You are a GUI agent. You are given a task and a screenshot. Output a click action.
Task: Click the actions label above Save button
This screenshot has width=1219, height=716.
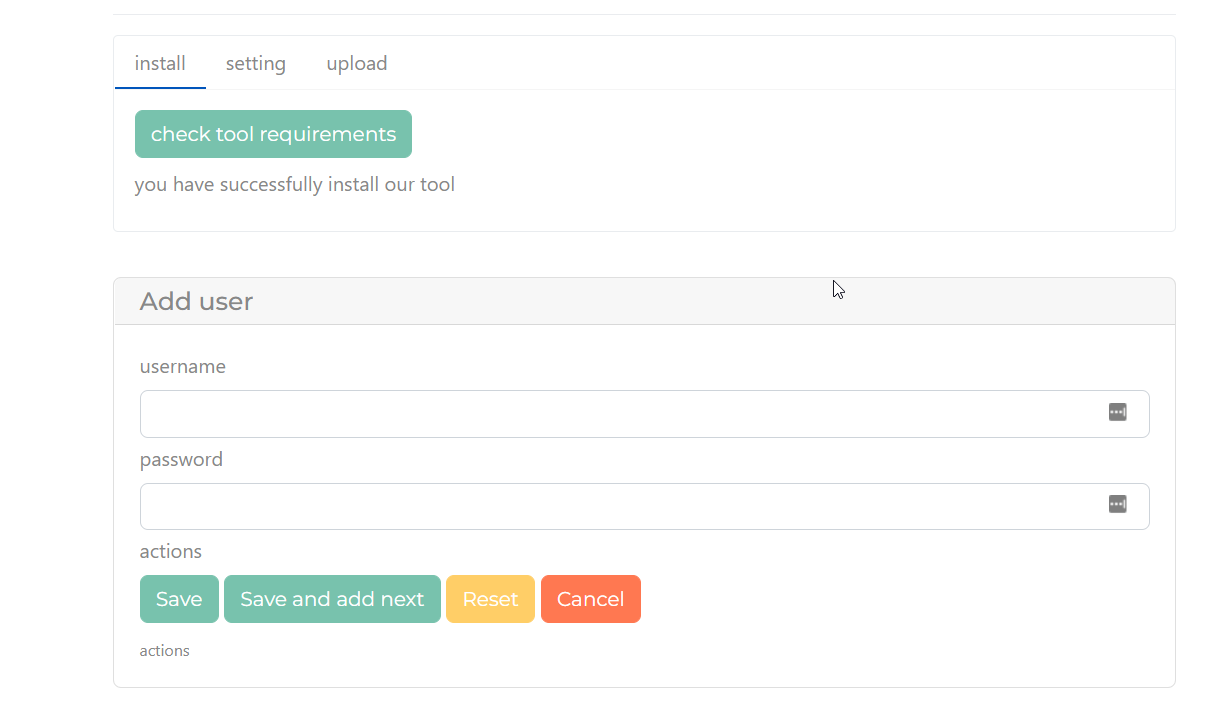click(171, 551)
